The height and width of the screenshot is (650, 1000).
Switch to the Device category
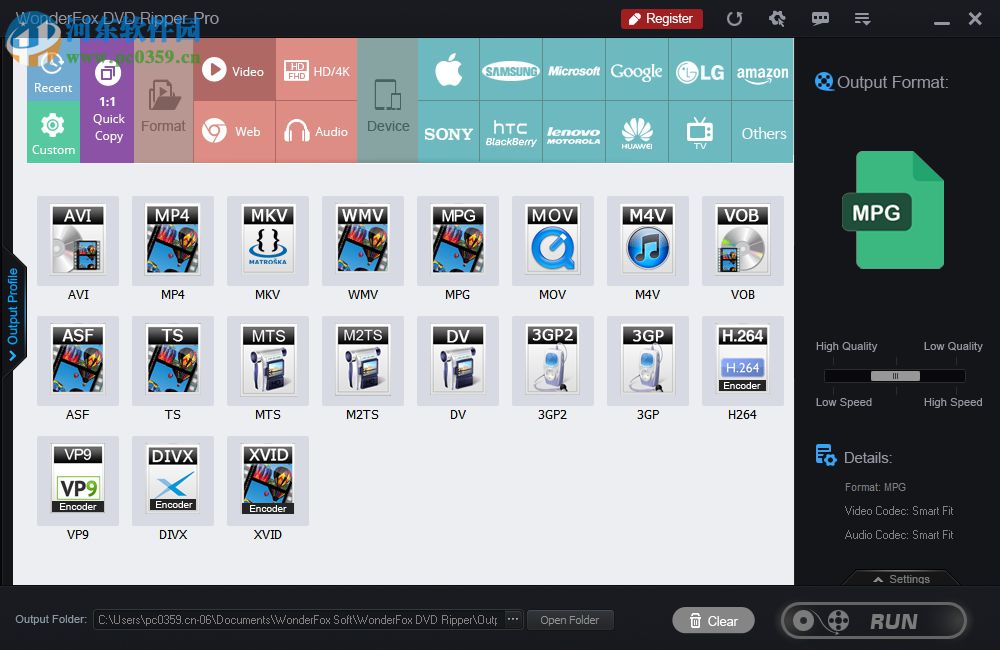pyautogui.click(x=388, y=100)
